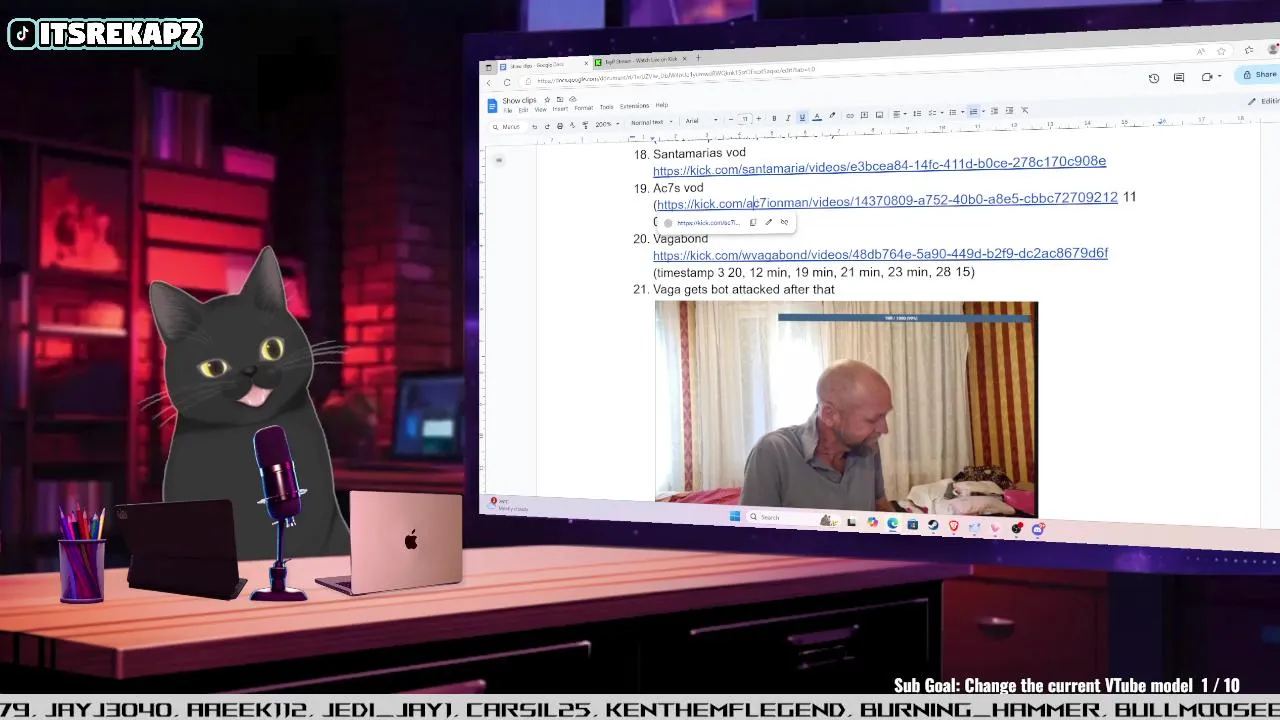
Task: Toggle the numbered list button
Action: (x=974, y=112)
